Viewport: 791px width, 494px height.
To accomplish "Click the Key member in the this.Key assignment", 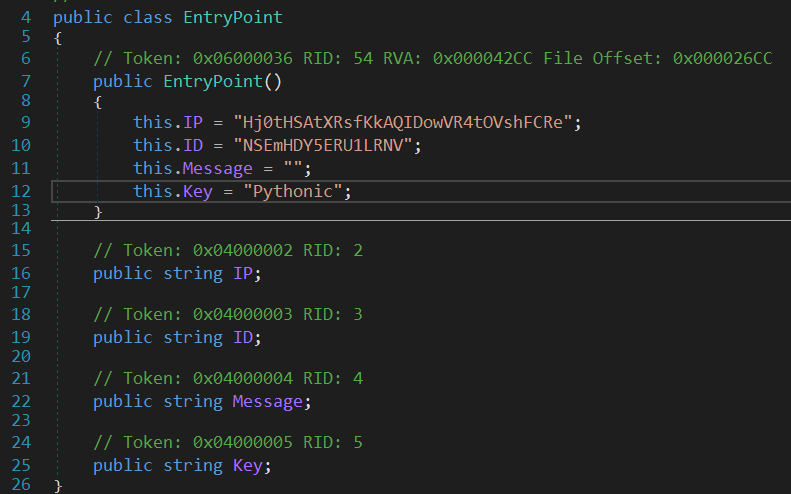I will [197, 192].
